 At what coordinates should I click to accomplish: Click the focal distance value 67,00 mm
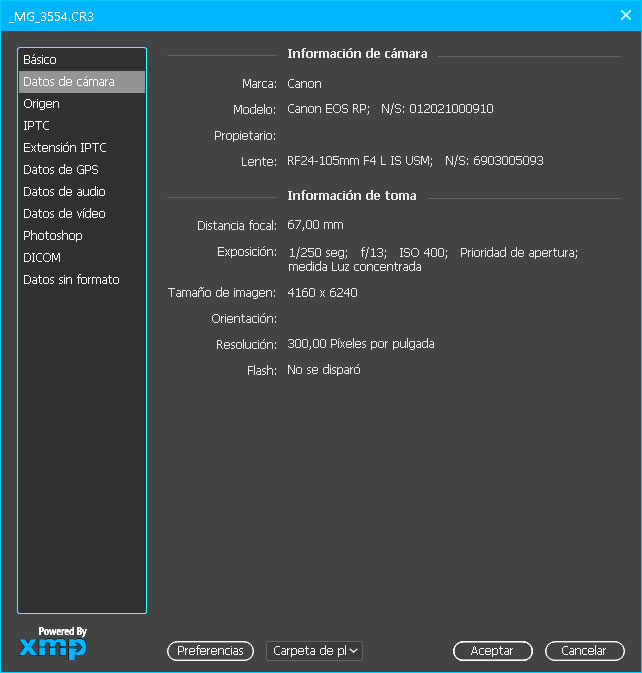coord(315,225)
